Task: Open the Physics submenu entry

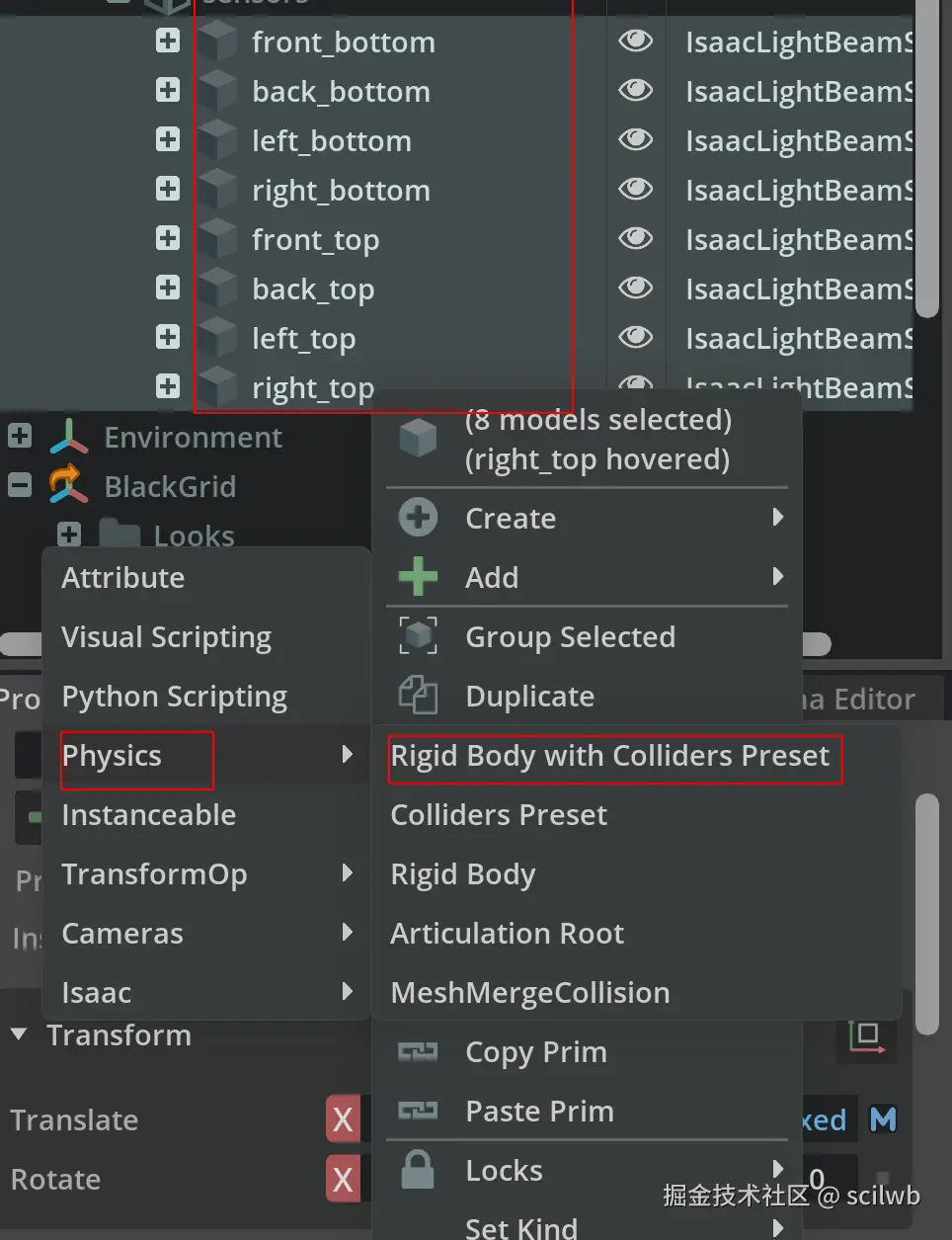Action: point(112,756)
